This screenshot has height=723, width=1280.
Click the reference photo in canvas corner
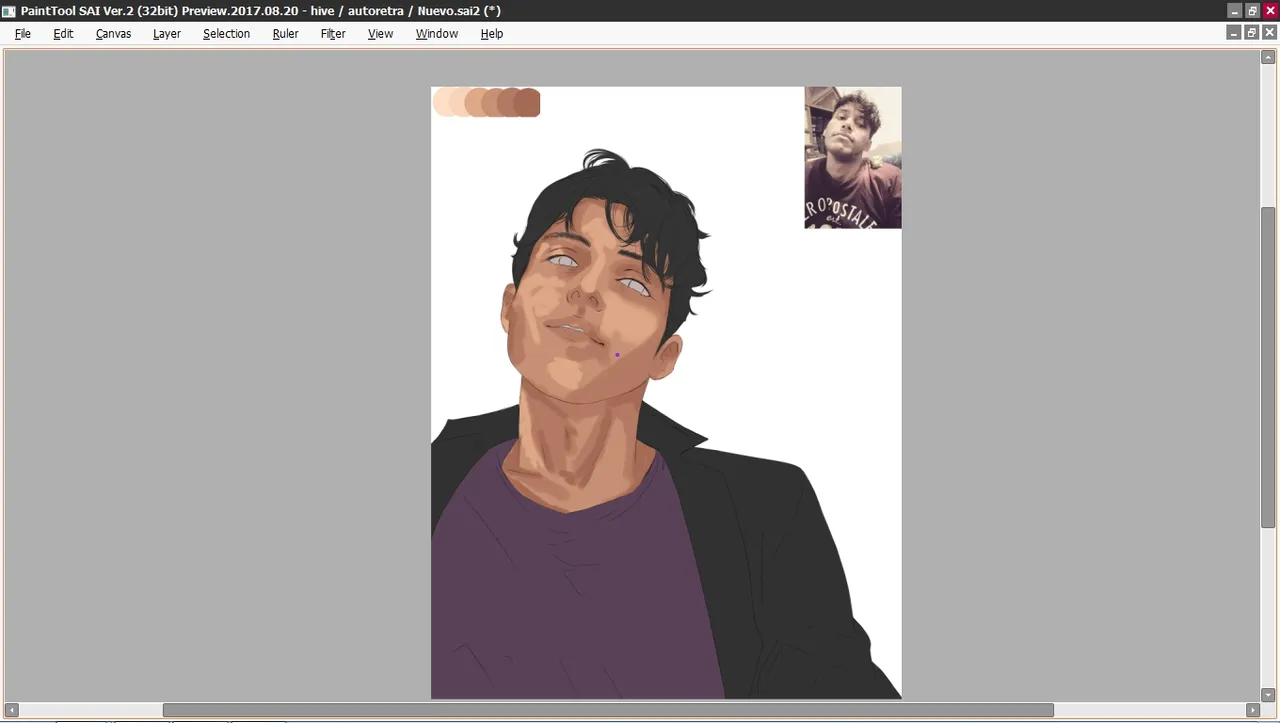[x=853, y=157]
